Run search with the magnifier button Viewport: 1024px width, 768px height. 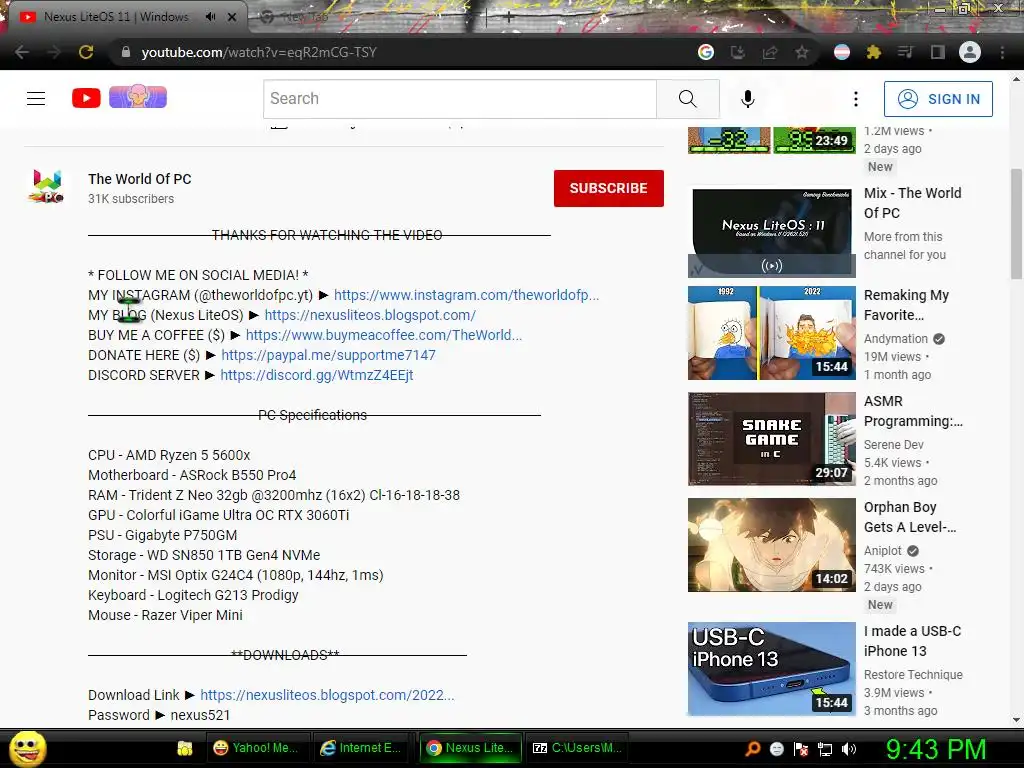click(688, 99)
